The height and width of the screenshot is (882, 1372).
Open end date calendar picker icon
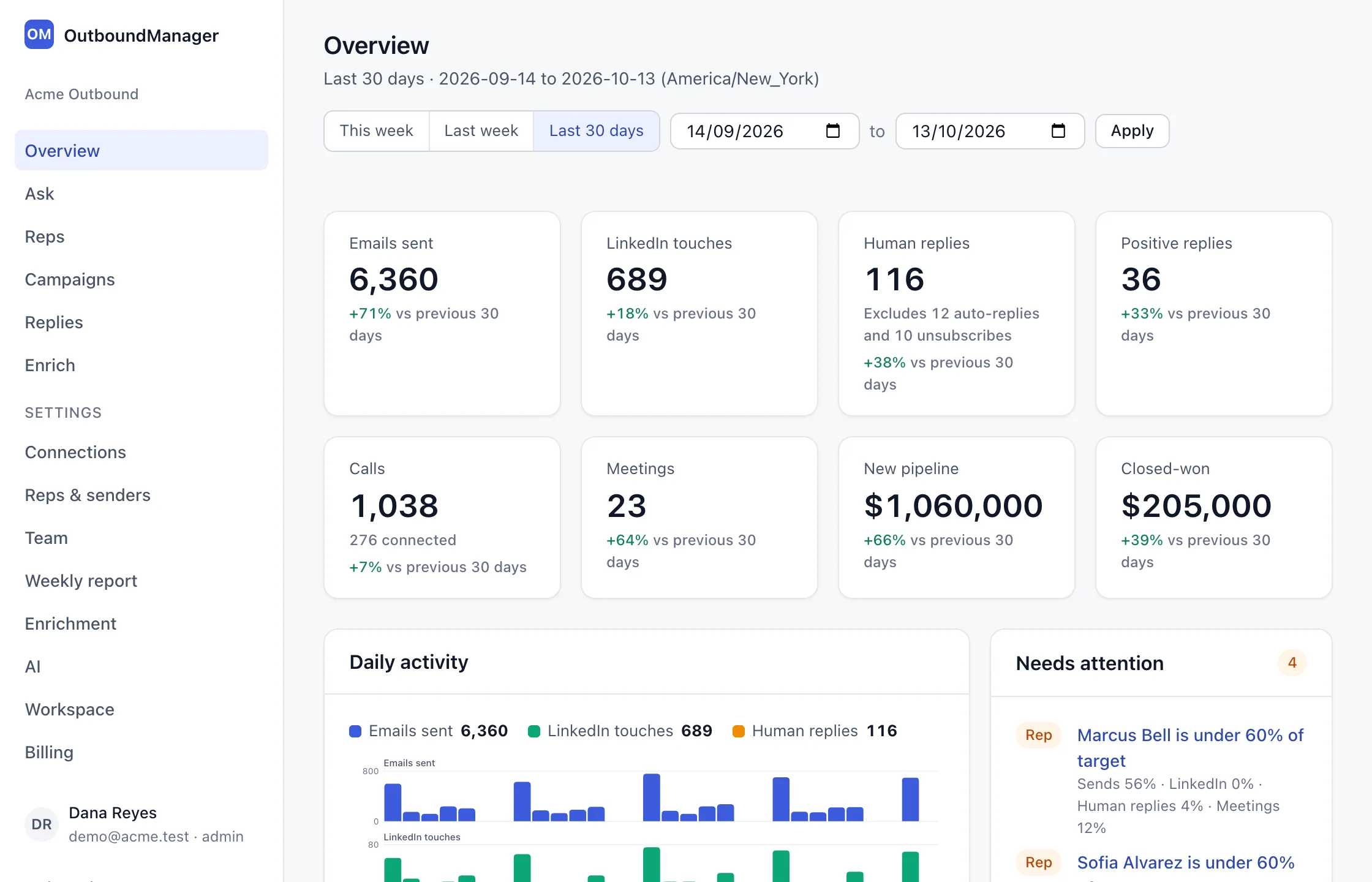(1058, 130)
